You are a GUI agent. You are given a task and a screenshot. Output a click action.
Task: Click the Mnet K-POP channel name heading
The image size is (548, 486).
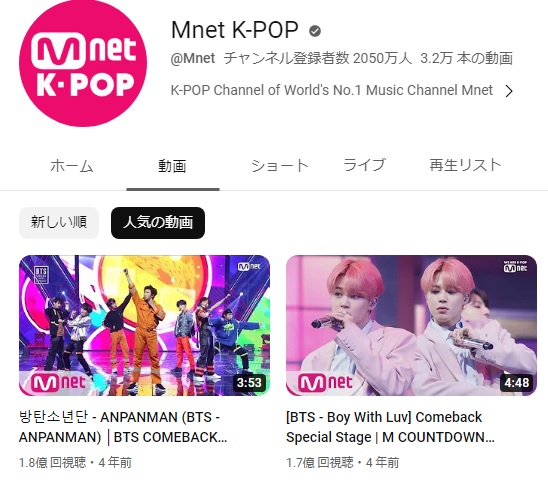click(x=235, y=30)
